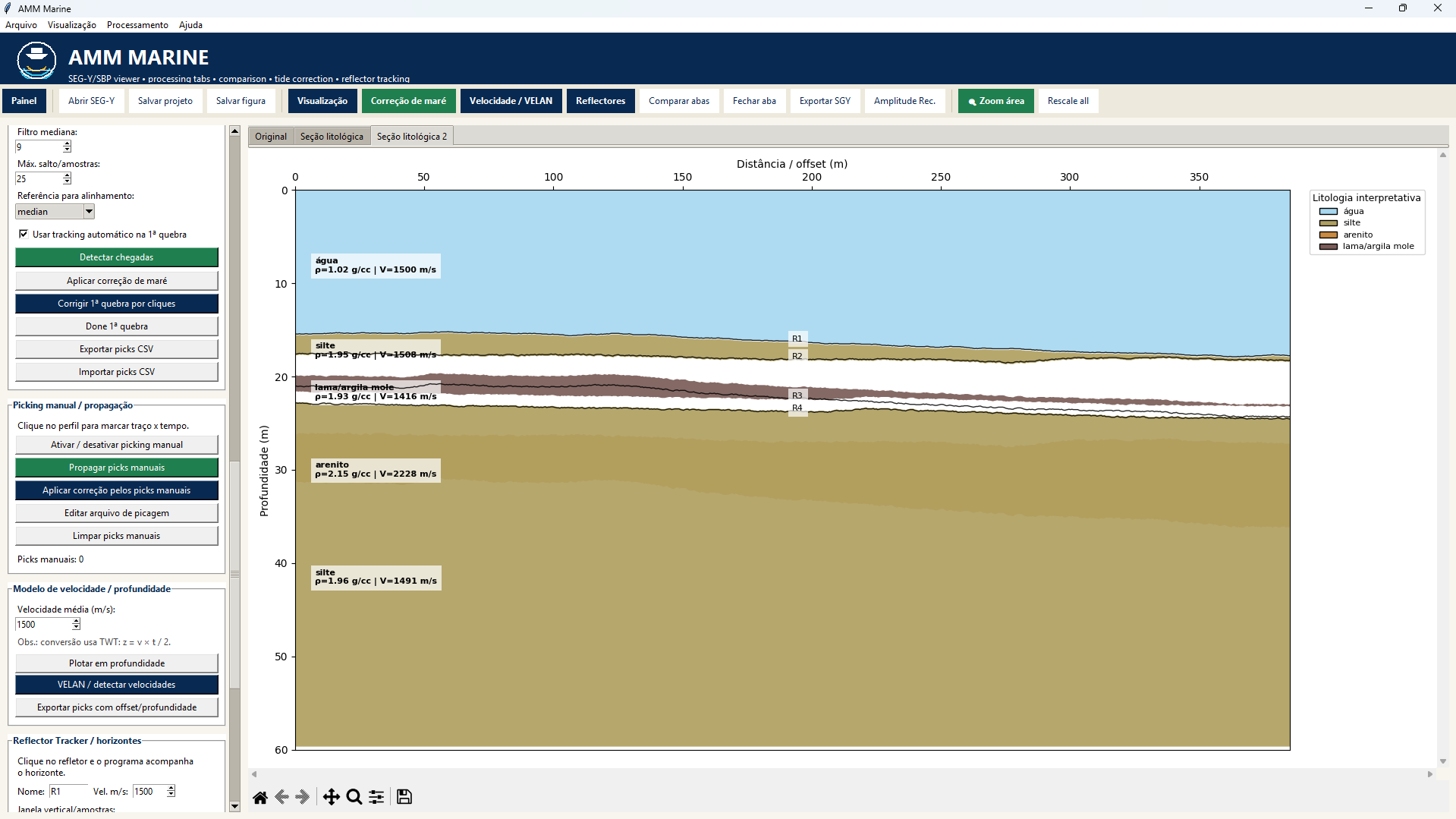Screen dimensions: 1456x819
Task: Click left panel scrollbar down arrow
Action: (x=234, y=806)
